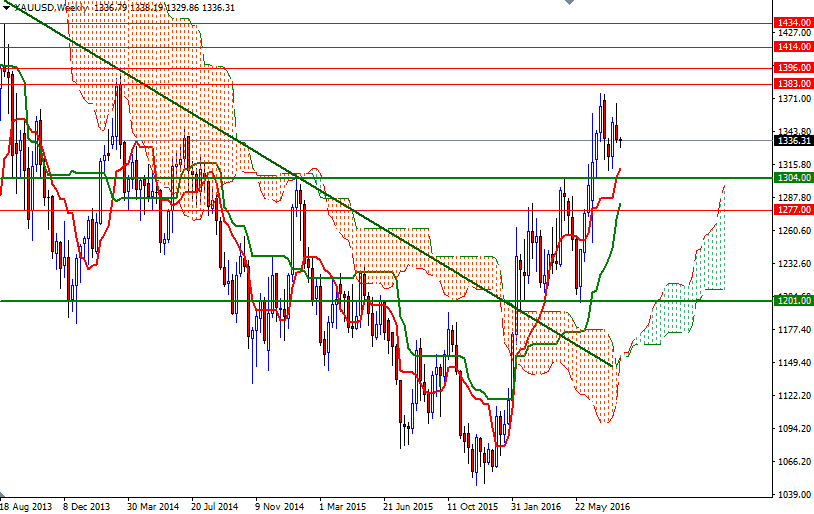Click the 1149.40 price scale label
The image size is (814, 514).
tap(791, 363)
